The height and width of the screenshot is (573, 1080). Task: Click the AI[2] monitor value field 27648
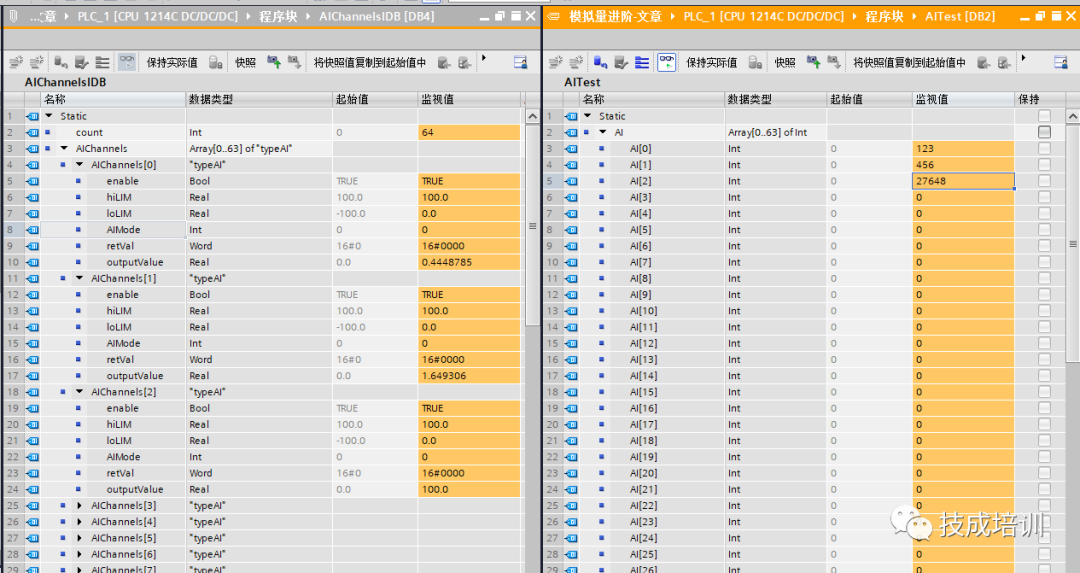pyautogui.click(x=963, y=180)
